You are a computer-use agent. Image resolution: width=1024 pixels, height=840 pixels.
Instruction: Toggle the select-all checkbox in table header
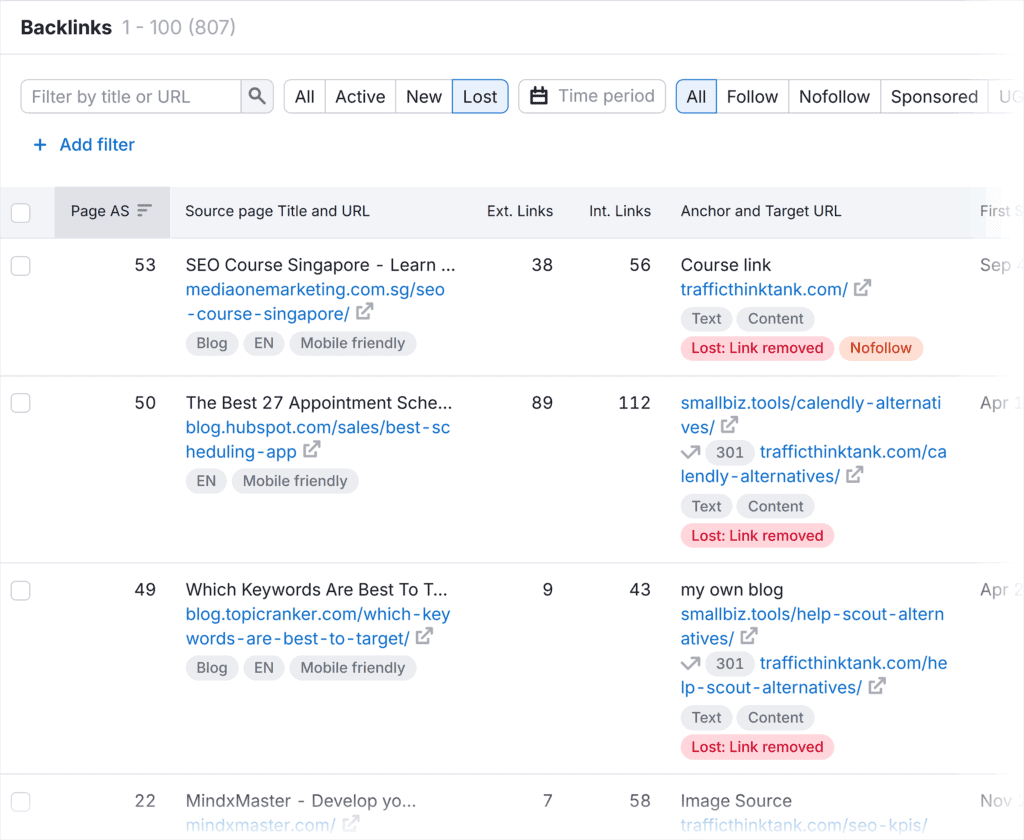pyautogui.click(x=21, y=212)
